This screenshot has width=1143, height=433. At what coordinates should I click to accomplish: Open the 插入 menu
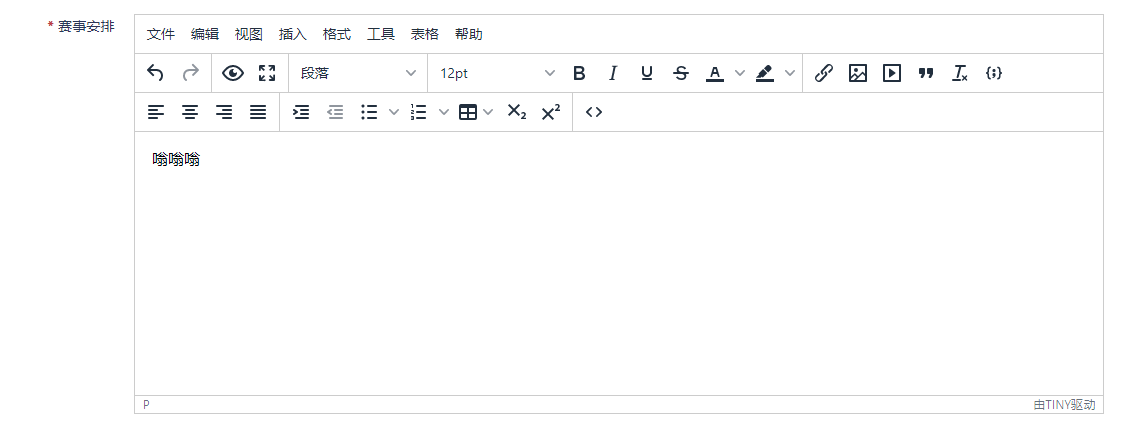293,34
